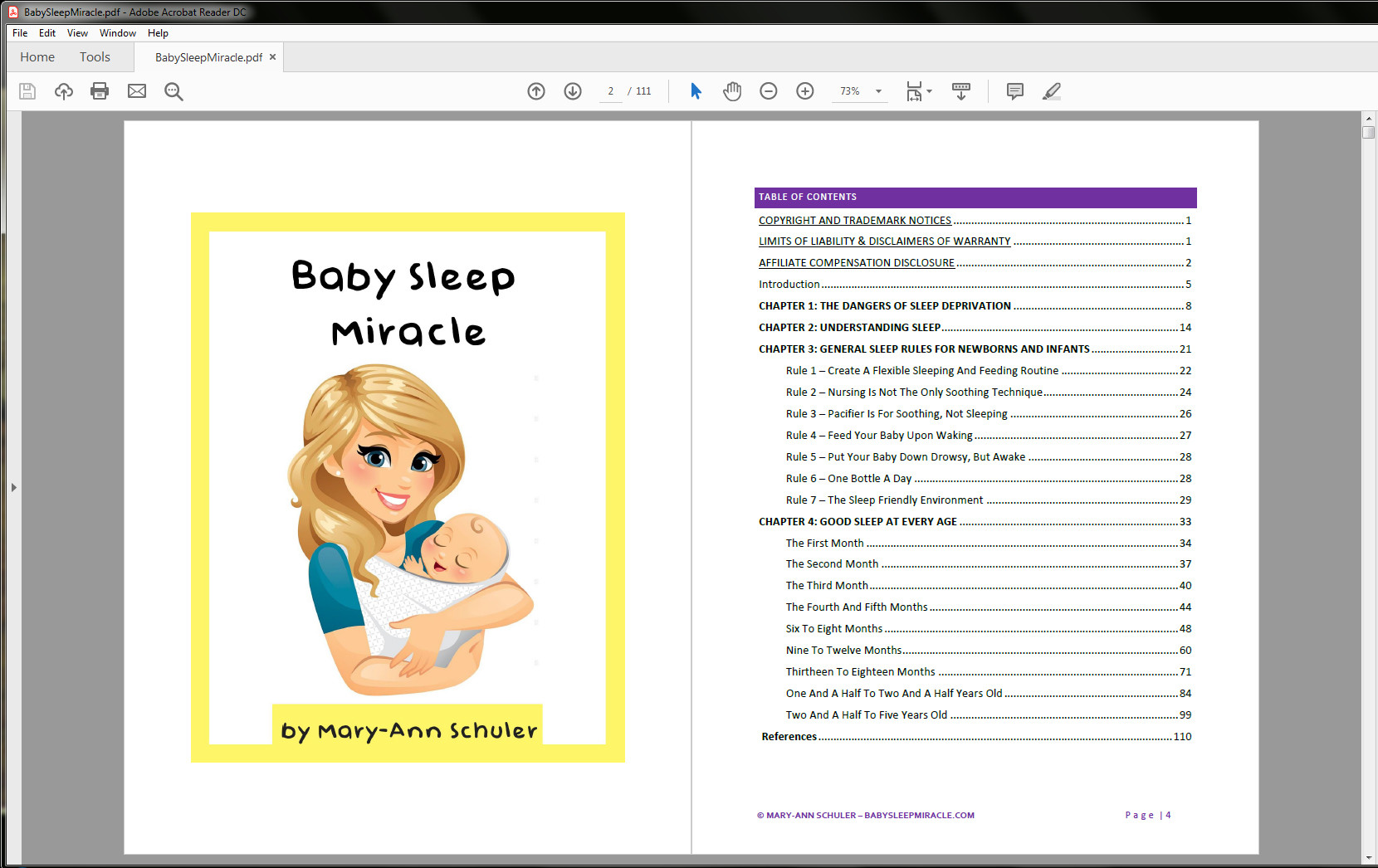The width and height of the screenshot is (1378, 868).
Task: Open Copyright and Trademark Notices link
Action: coord(854,221)
